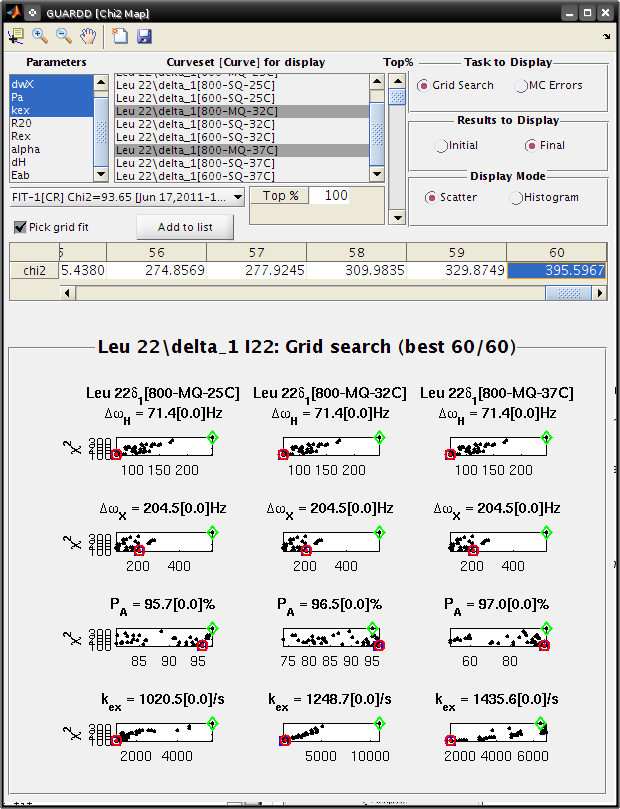This screenshot has width=620, height=809.
Task: Click chi2 cell with value 309.9835
Action: click(x=356, y=270)
